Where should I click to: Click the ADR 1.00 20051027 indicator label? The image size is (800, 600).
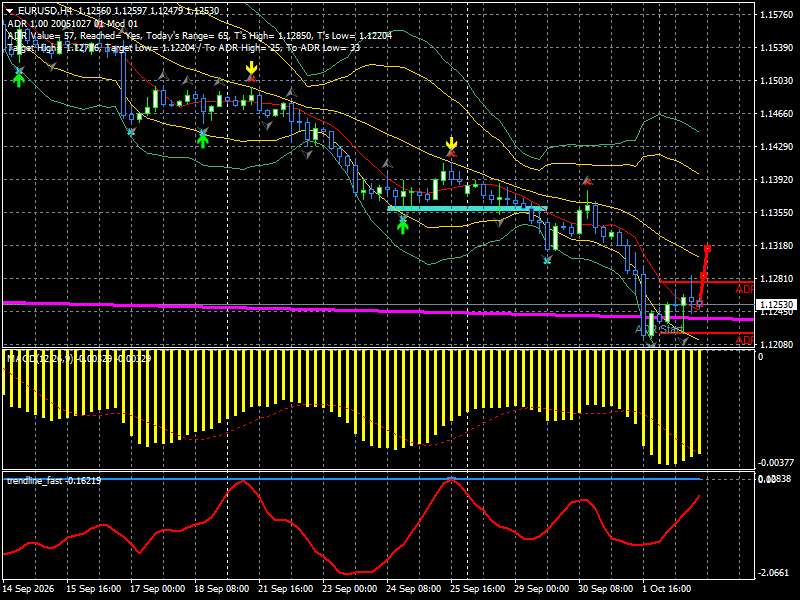click(72, 23)
